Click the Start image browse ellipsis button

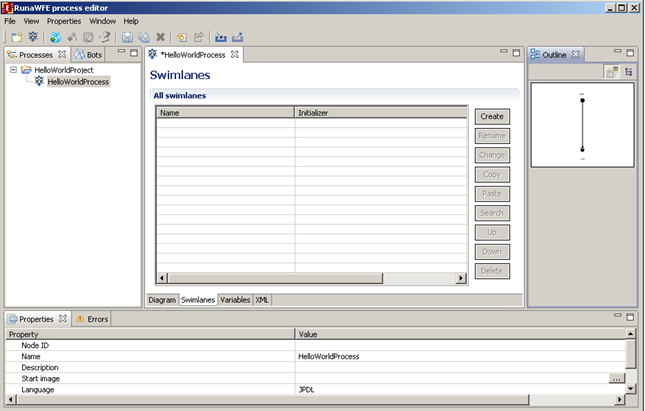point(617,378)
